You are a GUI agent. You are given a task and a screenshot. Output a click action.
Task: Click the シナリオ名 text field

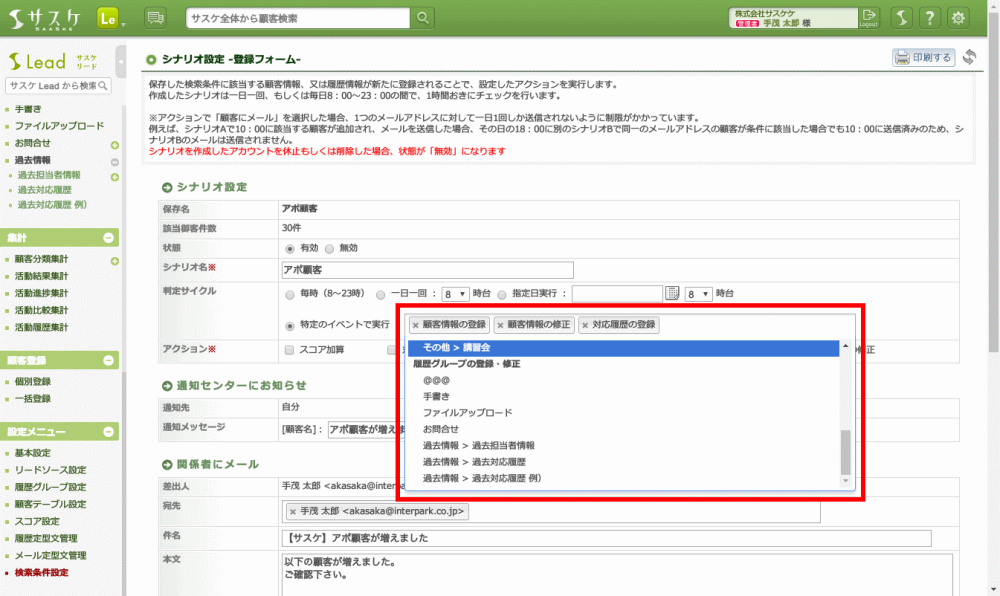(428, 270)
